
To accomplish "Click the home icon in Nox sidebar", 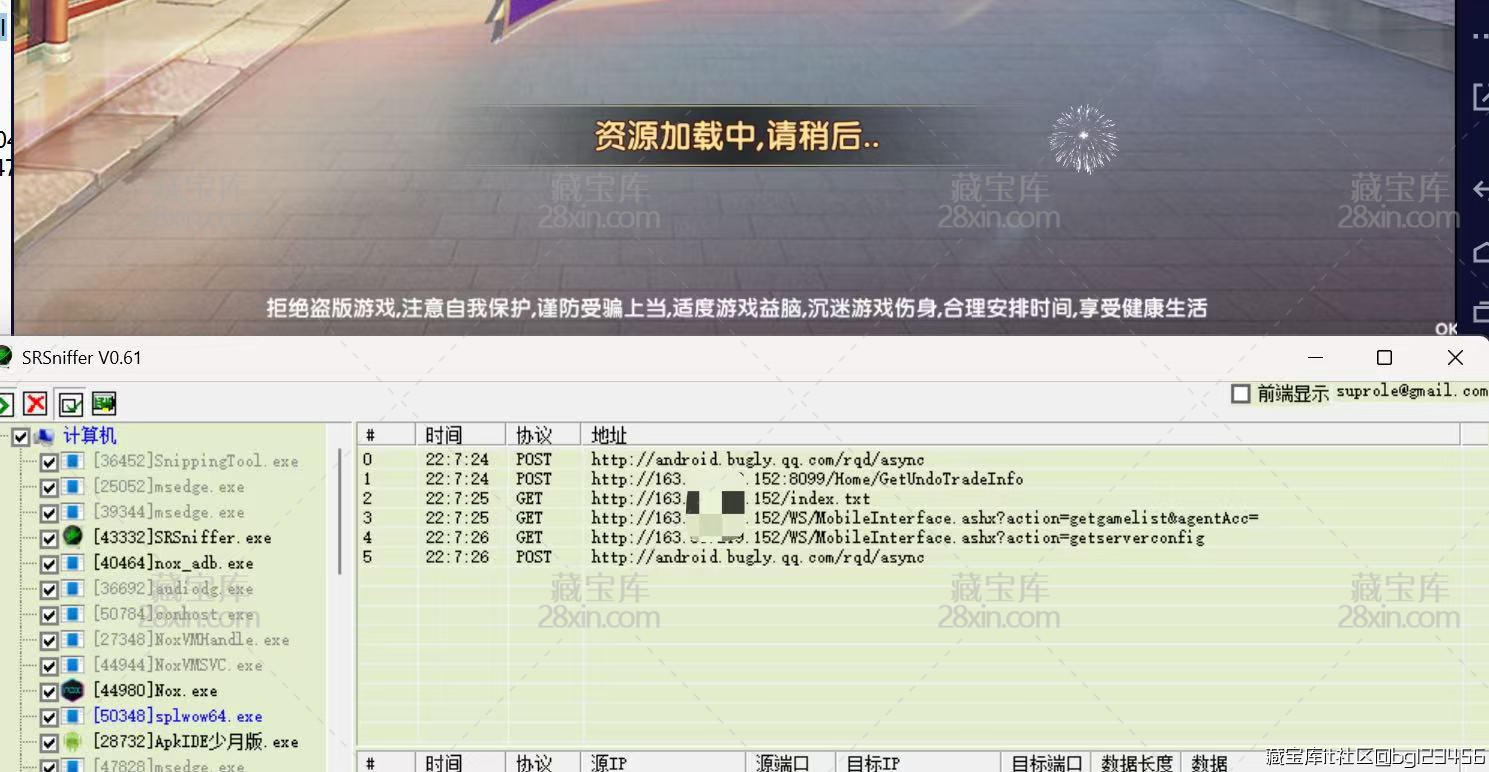I will 1481,253.
